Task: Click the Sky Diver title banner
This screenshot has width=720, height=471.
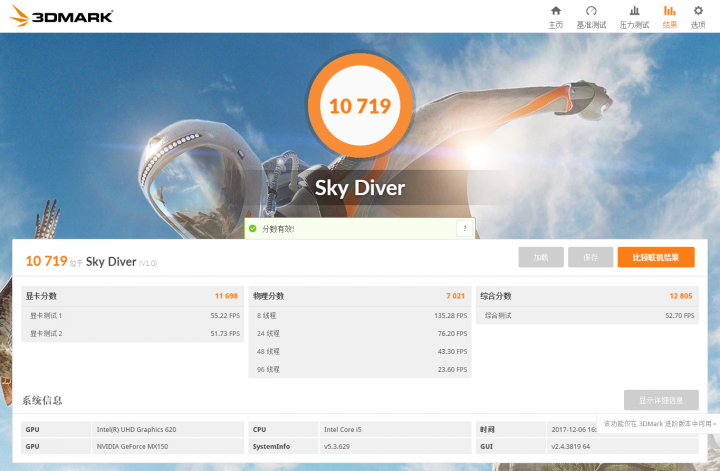Action: 360,188
